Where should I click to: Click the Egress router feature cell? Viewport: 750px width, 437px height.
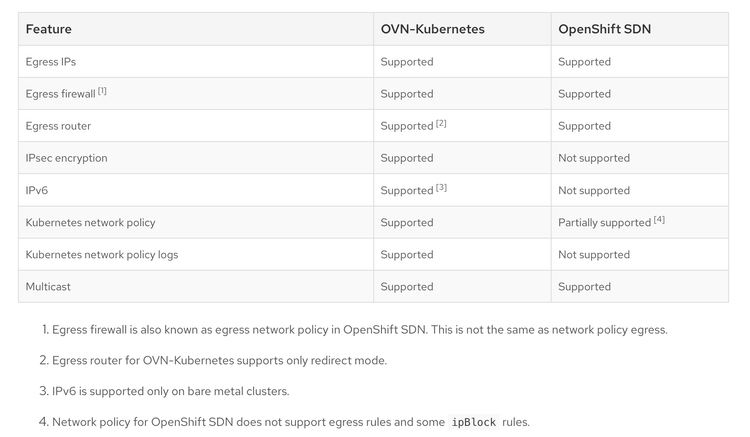58,126
